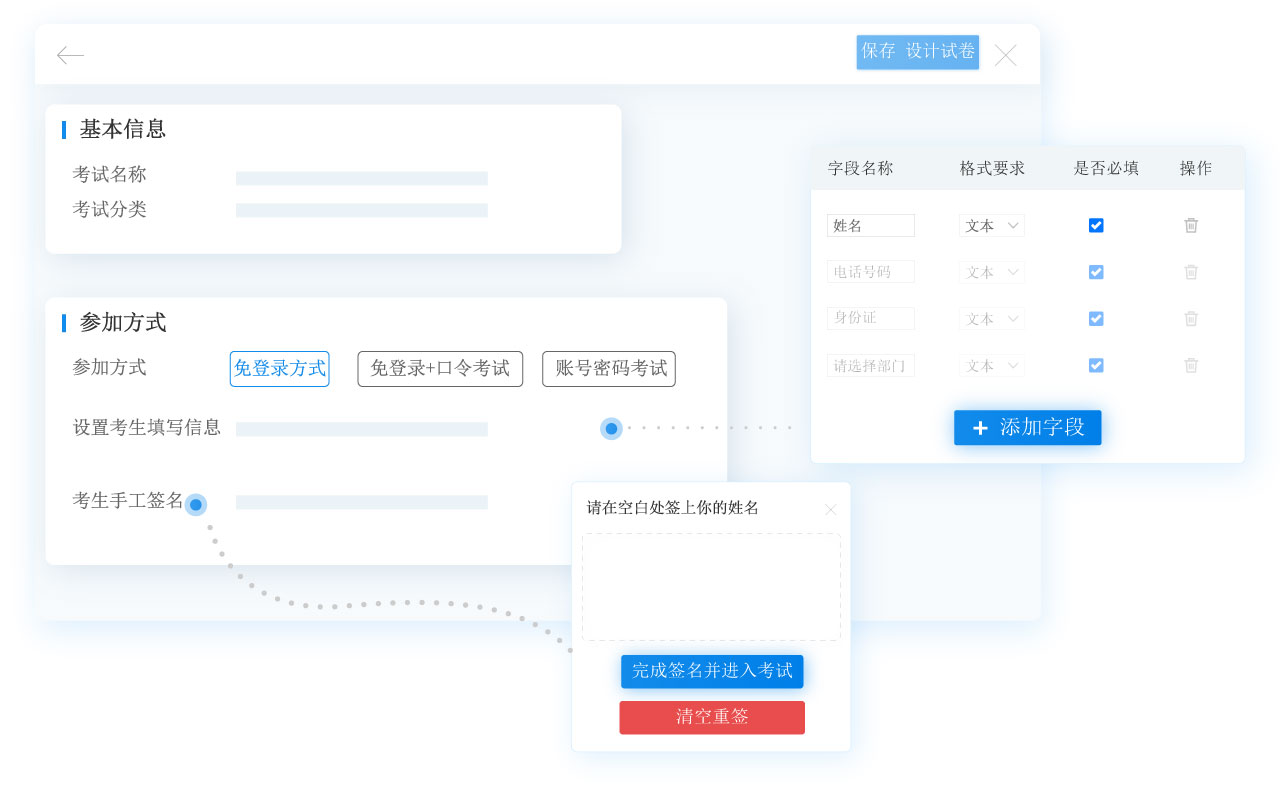Open format dropdown for 姓名 field

991,226
